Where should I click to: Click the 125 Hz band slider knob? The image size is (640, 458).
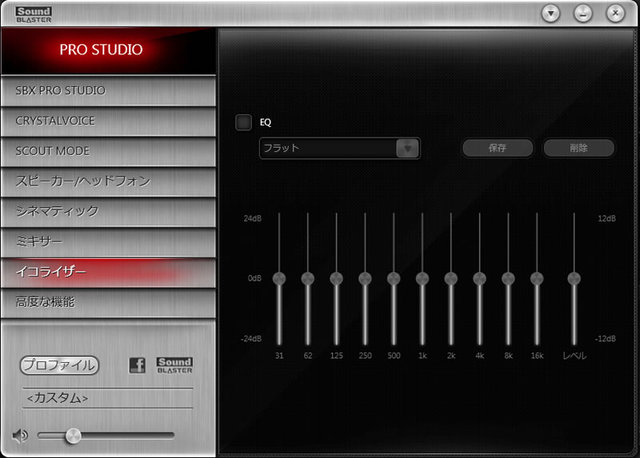click(x=336, y=278)
